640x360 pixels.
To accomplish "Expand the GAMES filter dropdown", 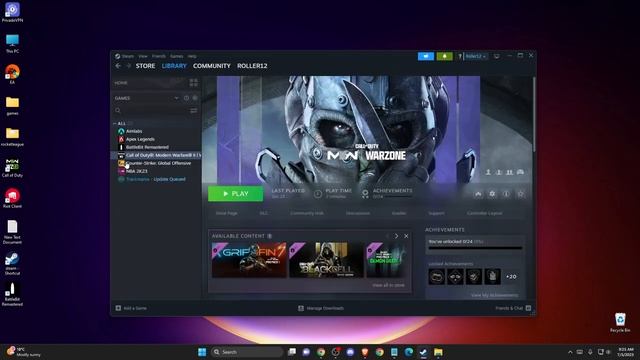I will pyautogui.click(x=176, y=98).
